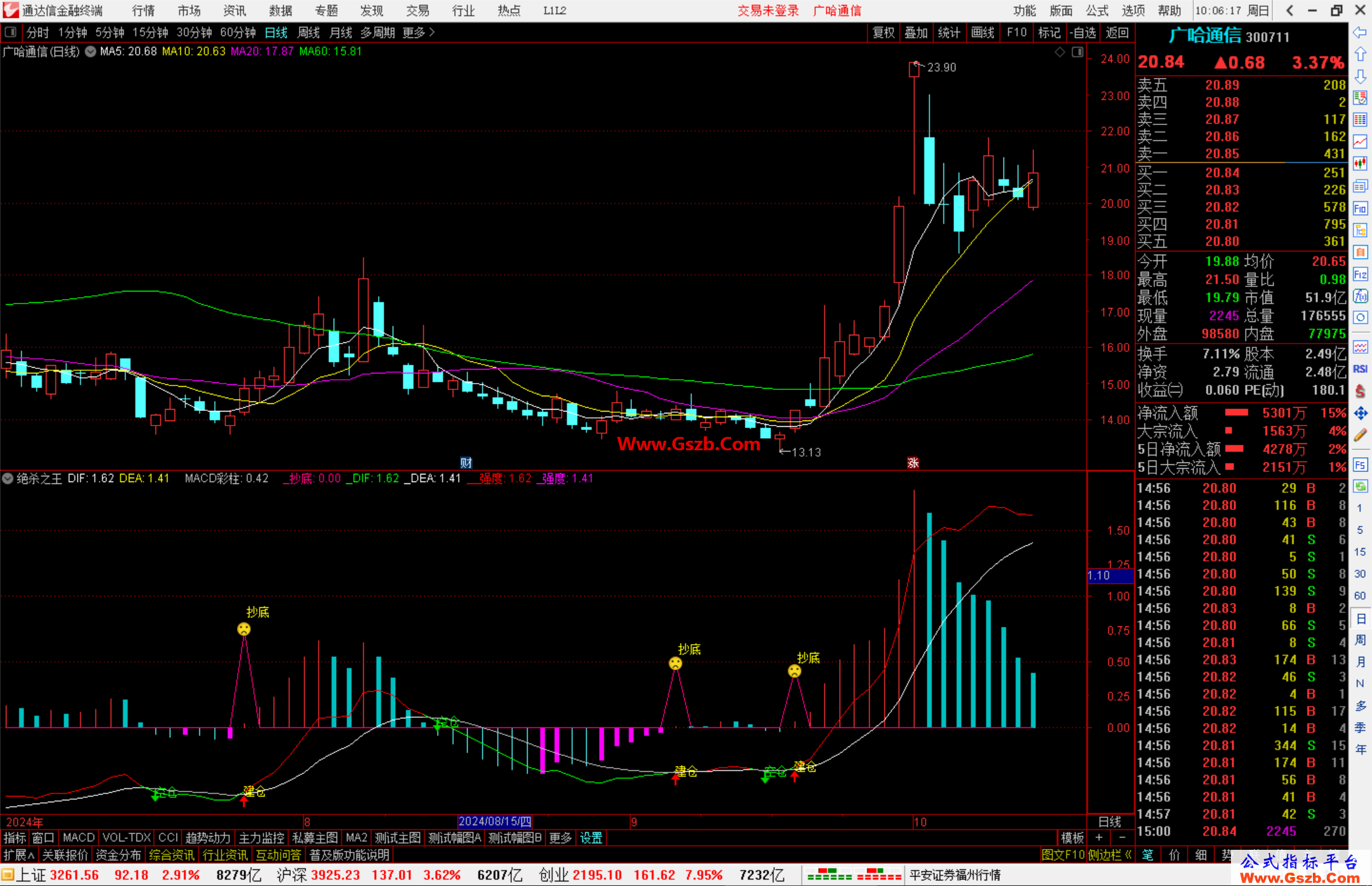This screenshot has height=886, width=1372.
Task: Switch to 周线 weekly chart tab
Action: point(308,32)
